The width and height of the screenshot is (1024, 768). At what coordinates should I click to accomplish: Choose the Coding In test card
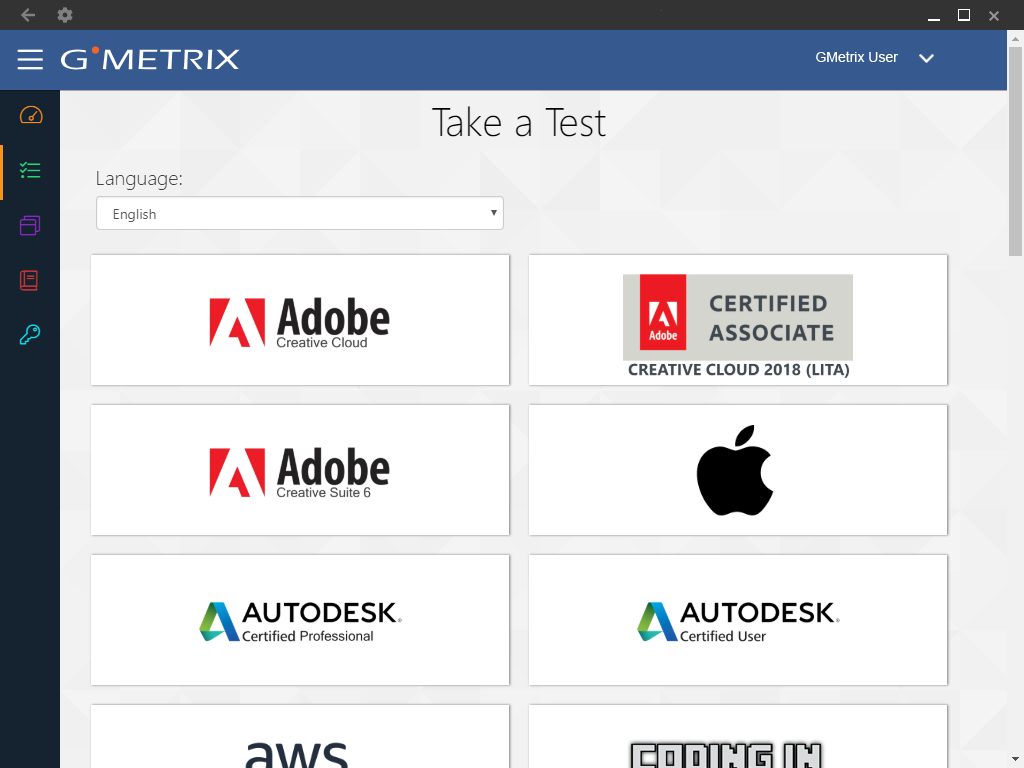click(x=738, y=737)
